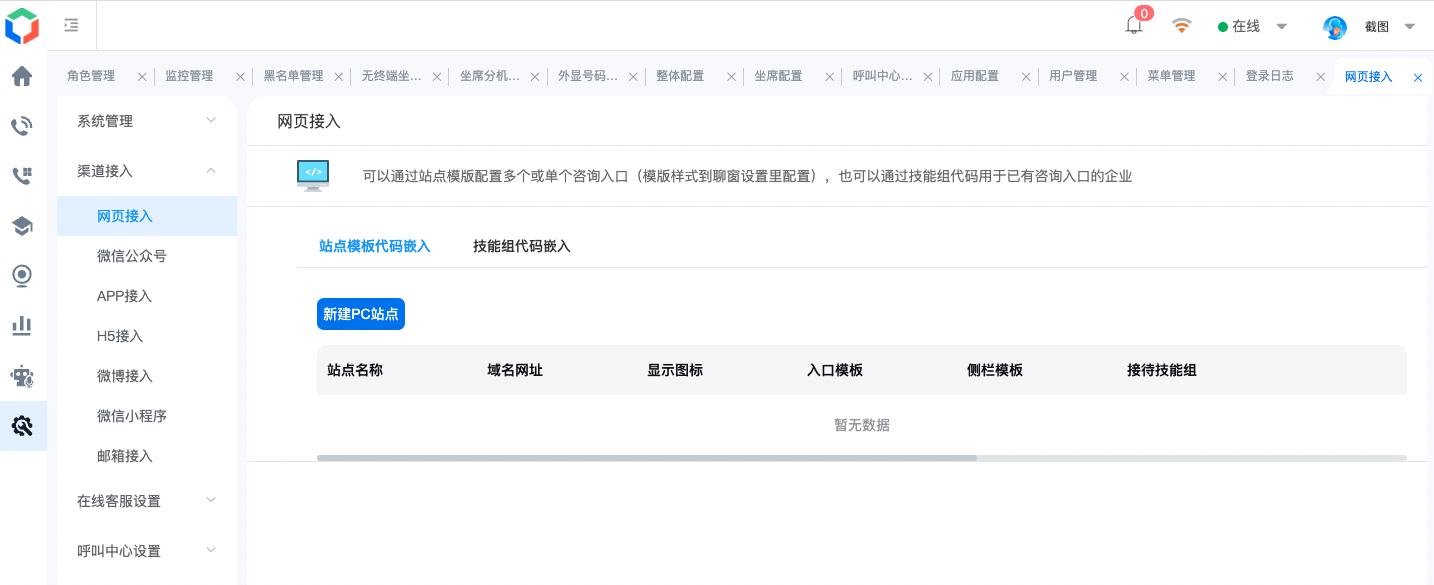Open the bar chart statistics icon
Viewport: 1434px width, 585px height.
click(x=22, y=326)
